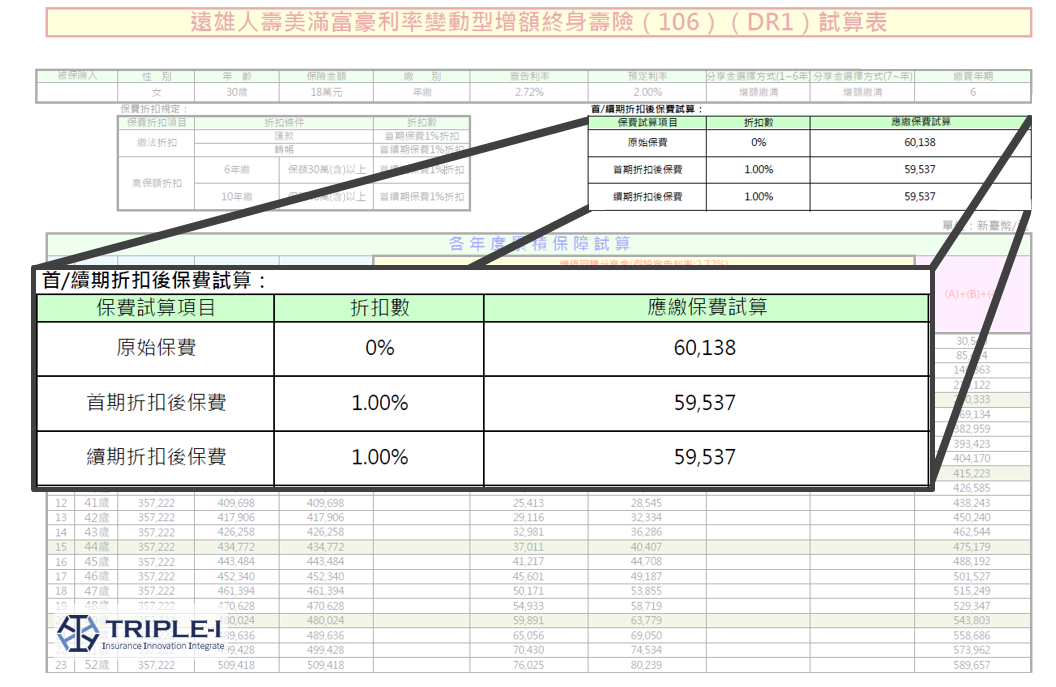The image size is (1056, 687).
Task: Click the payment mode value 年繳
Action: tap(422, 92)
